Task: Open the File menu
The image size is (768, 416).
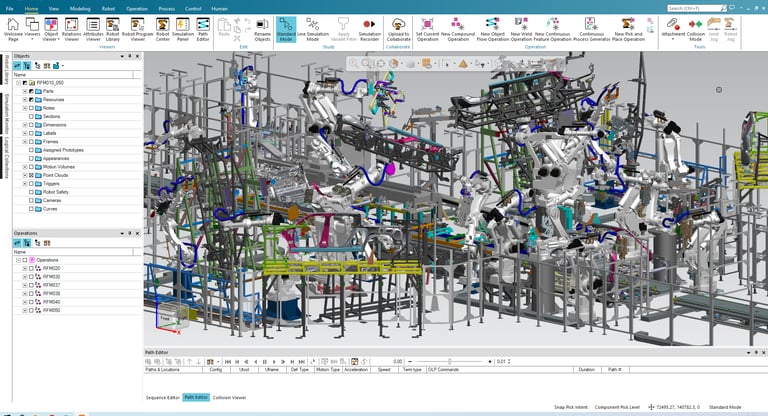Action: pyautogui.click(x=9, y=8)
